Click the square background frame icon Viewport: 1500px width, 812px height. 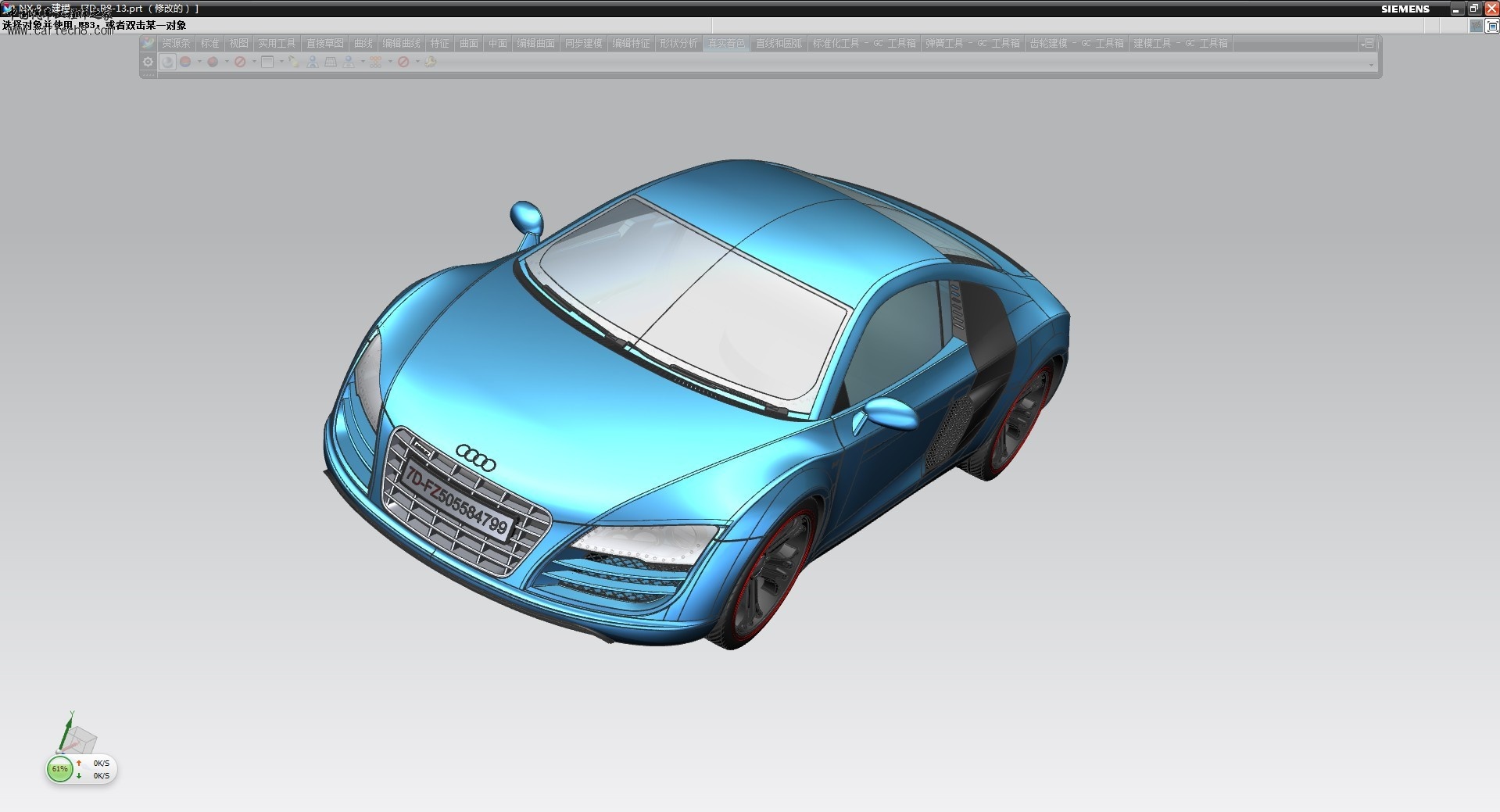tap(267, 62)
